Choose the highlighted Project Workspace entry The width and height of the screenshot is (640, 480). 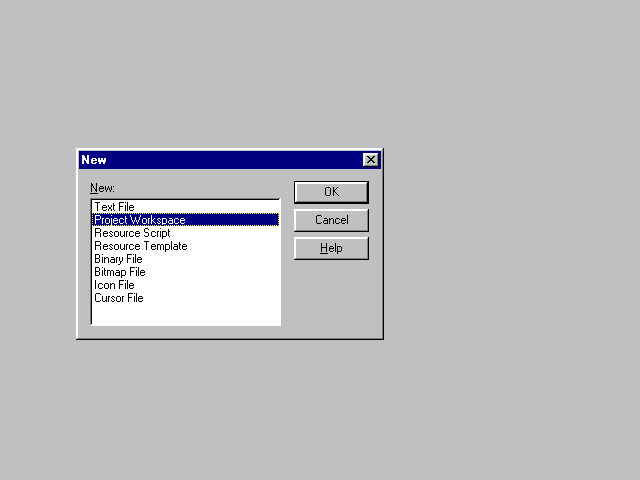140,220
